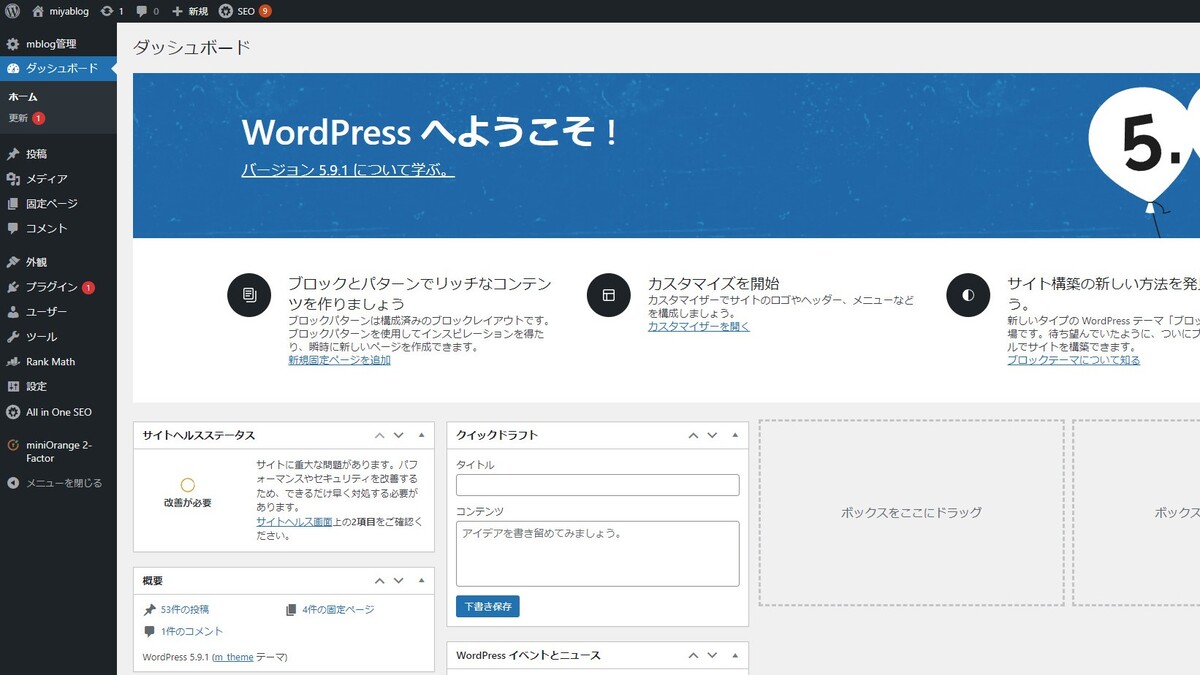
Task: Collapse the サイトヘルスステータス panel
Action: point(421,435)
